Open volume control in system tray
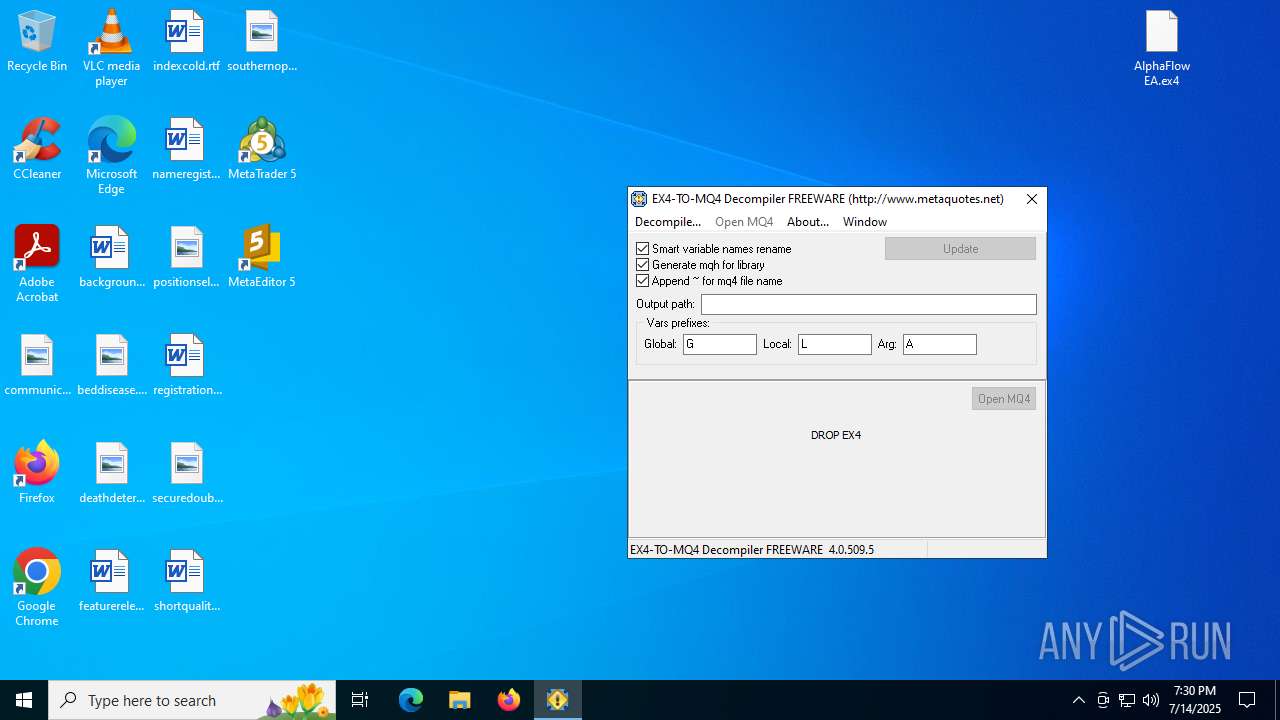 (x=1151, y=700)
